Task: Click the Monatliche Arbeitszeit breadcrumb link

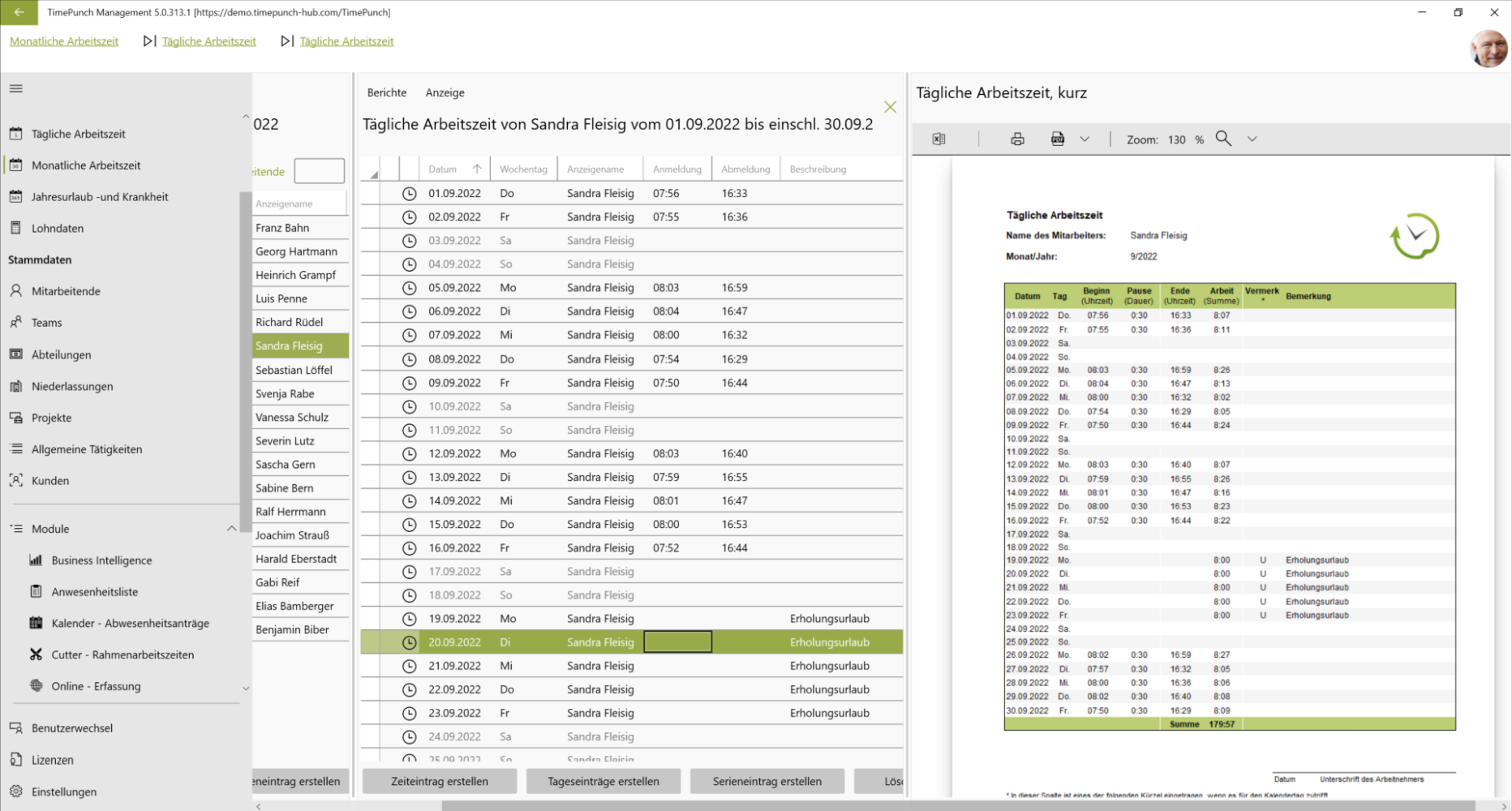Action: [x=64, y=41]
